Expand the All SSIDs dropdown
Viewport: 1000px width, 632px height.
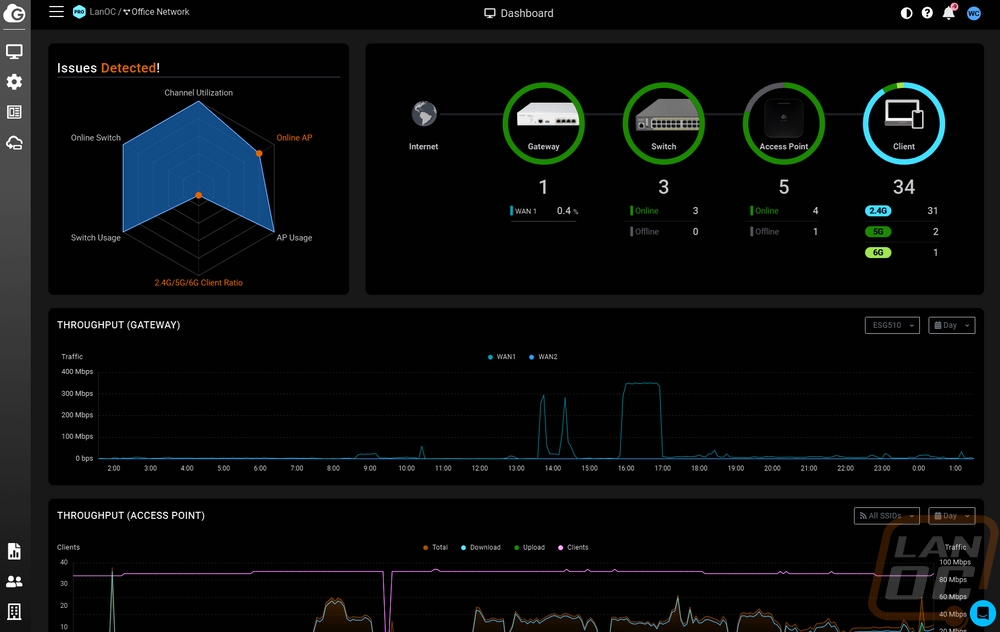click(x=886, y=516)
